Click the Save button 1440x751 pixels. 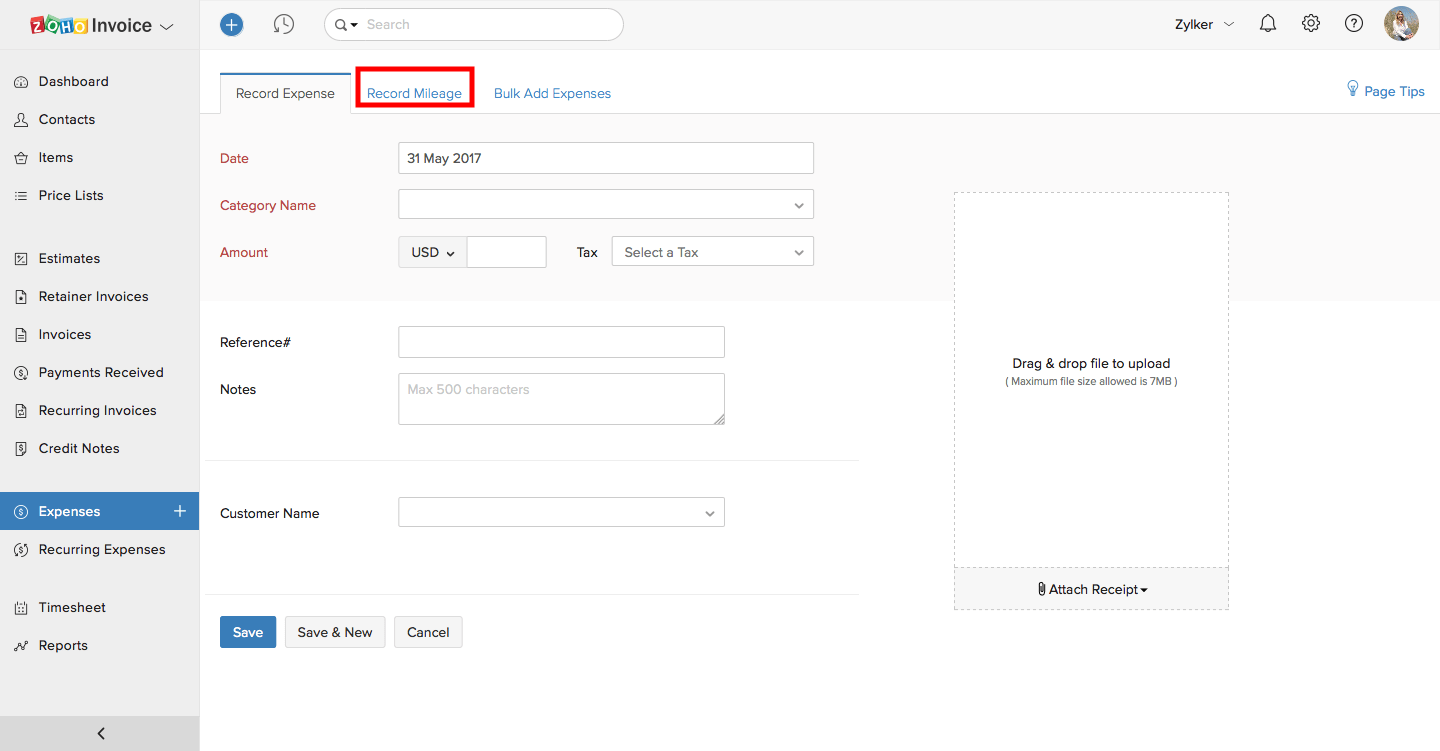tap(248, 632)
